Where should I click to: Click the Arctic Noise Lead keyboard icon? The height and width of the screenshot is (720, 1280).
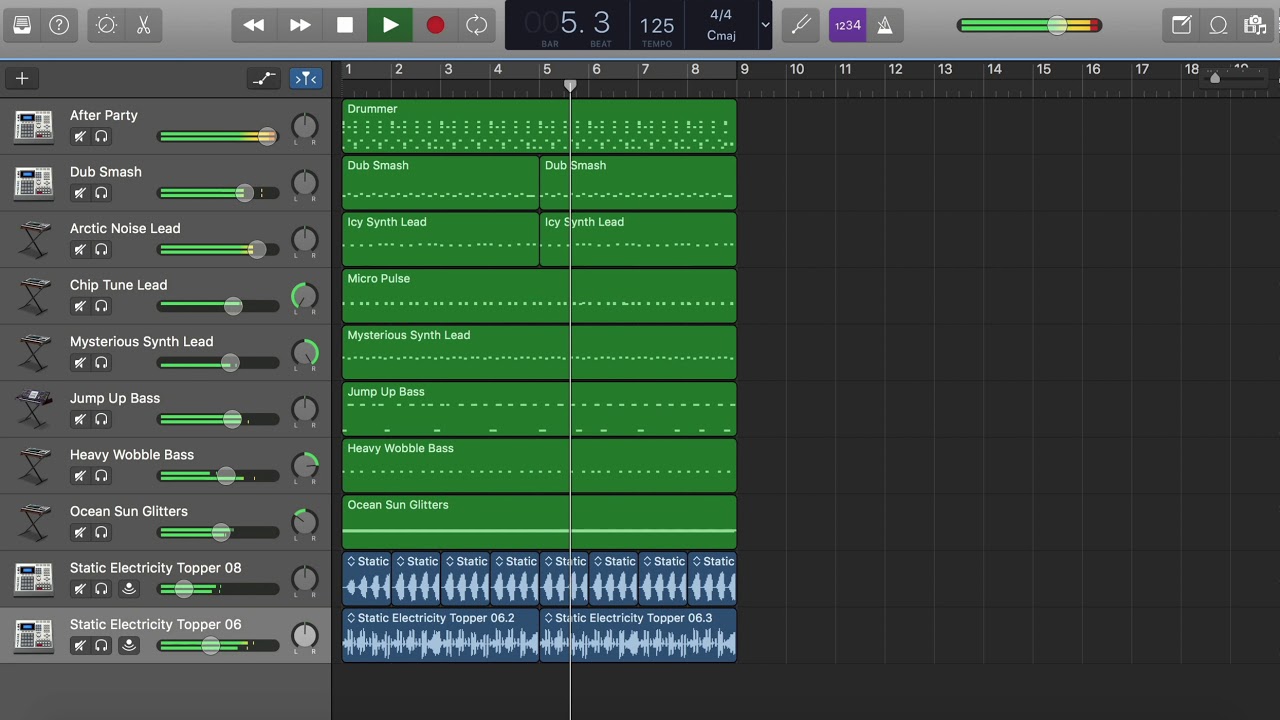33,239
